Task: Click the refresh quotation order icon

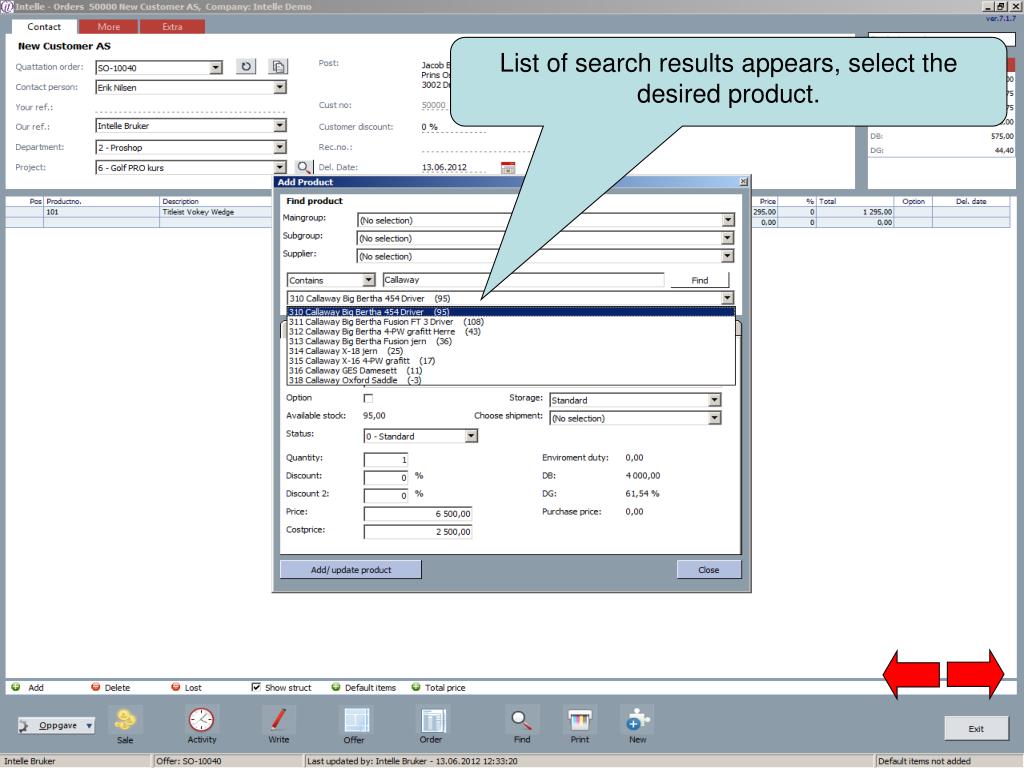Action: coord(246,67)
